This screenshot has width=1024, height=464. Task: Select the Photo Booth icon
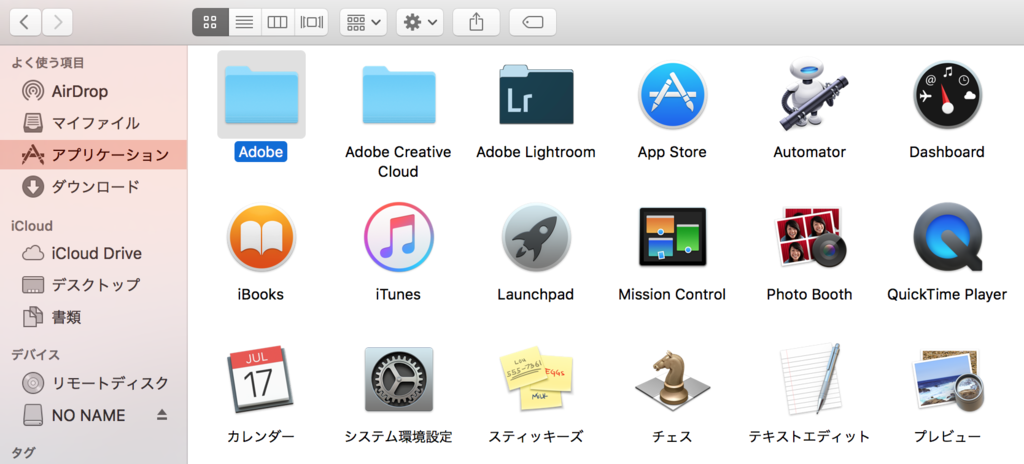[810, 238]
